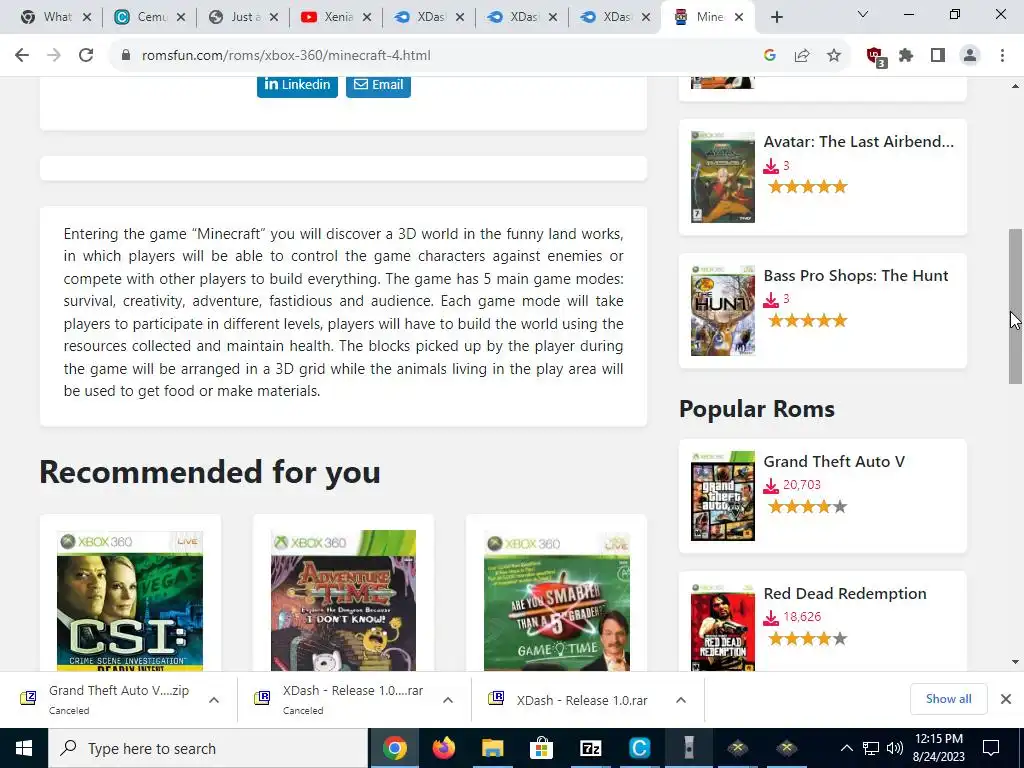This screenshot has height=768, width=1024.
Task: Open Microsoft Store from the taskbar
Action: (541, 748)
